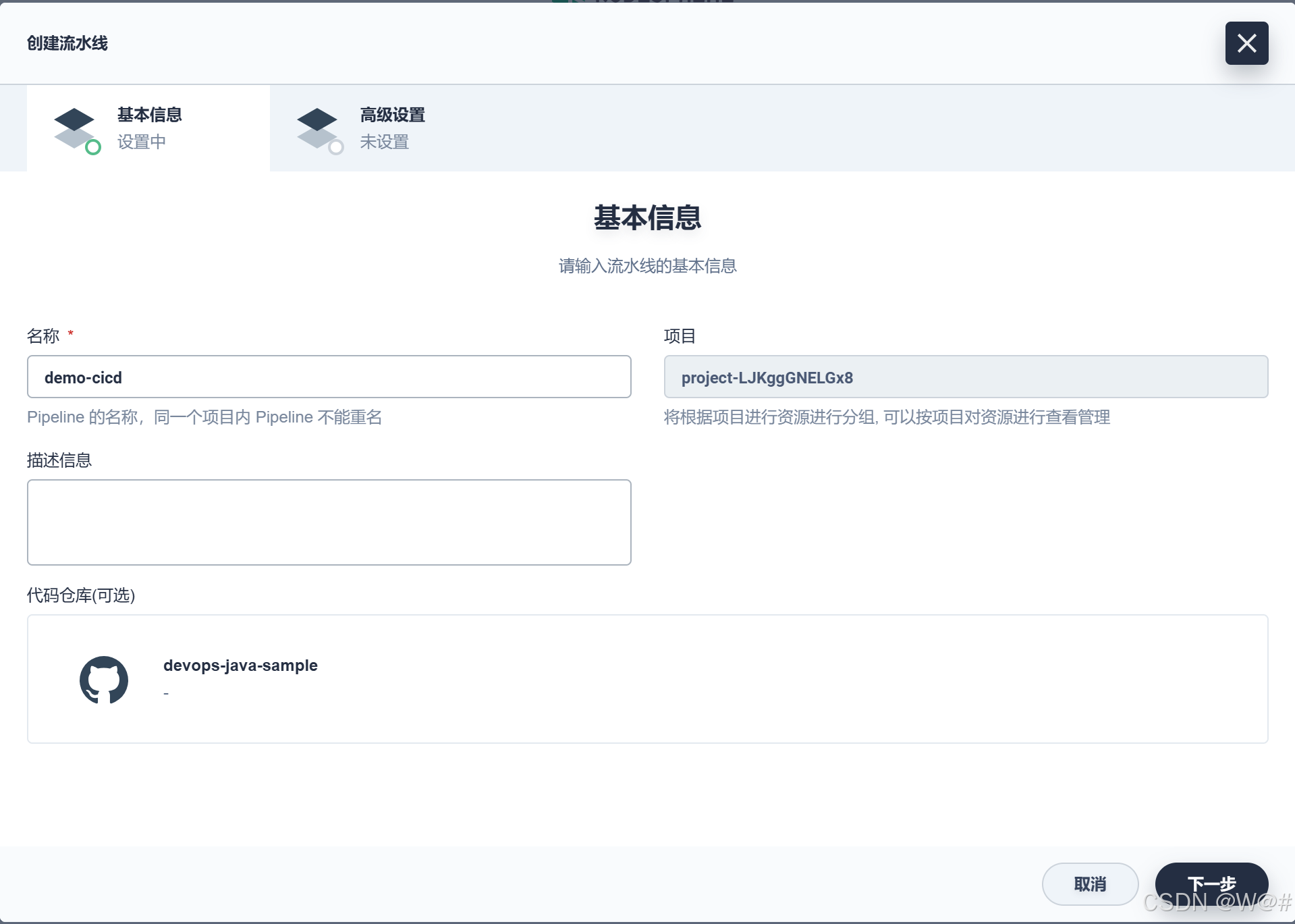The width and height of the screenshot is (1295, 924).
Task: Click the 取消 button
Action: tap(1090, 884)
